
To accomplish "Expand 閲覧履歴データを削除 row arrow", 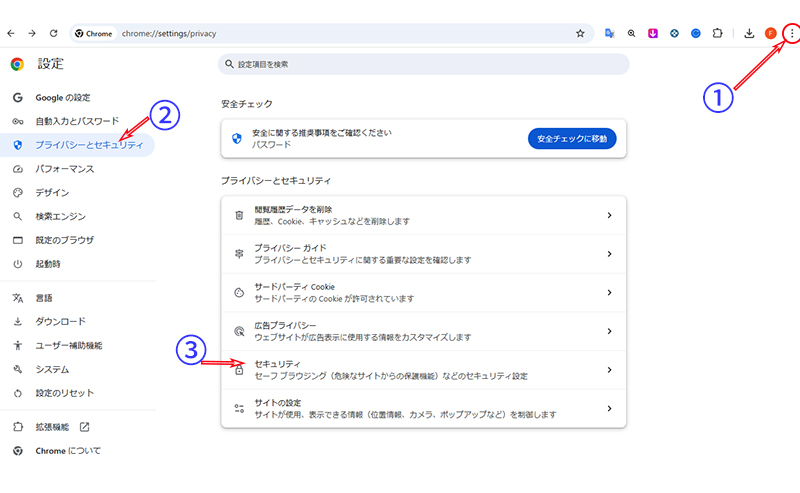I will point(609,215).
